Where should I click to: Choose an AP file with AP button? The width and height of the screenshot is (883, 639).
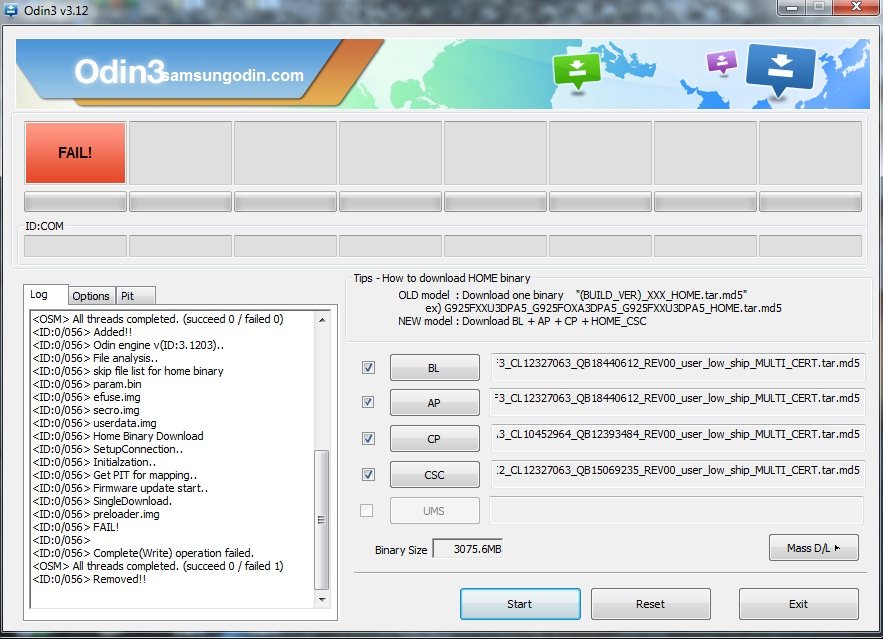(x=434, y=402)
